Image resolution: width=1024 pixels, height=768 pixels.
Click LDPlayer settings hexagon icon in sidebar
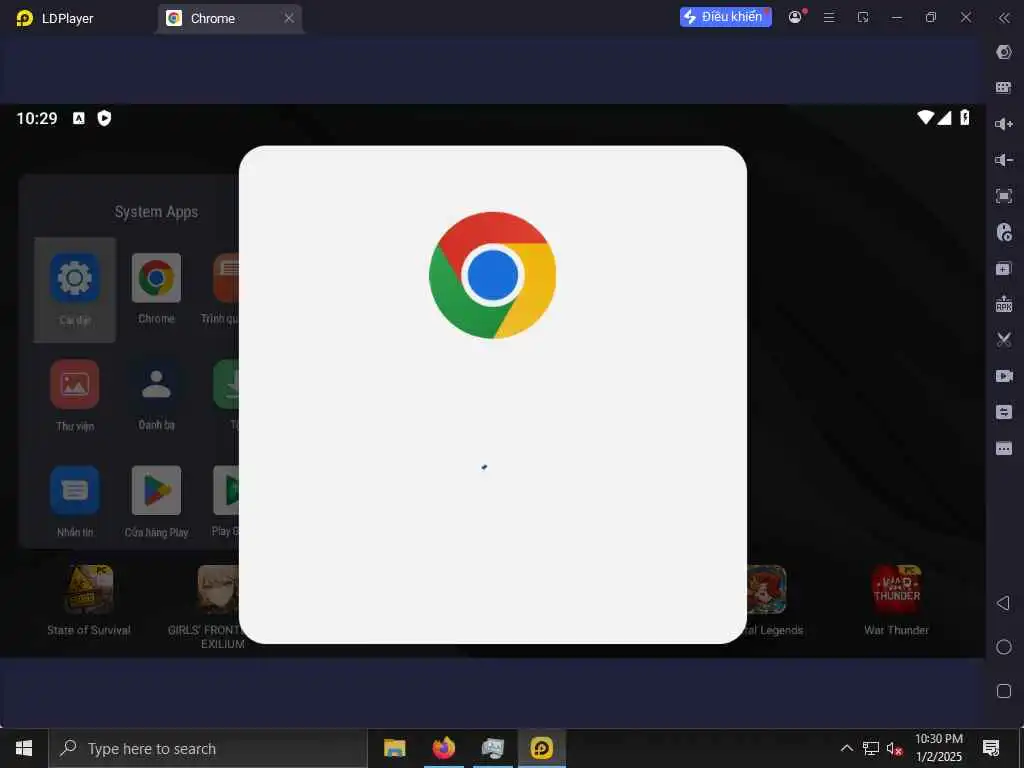click(x=1004, y=52)
